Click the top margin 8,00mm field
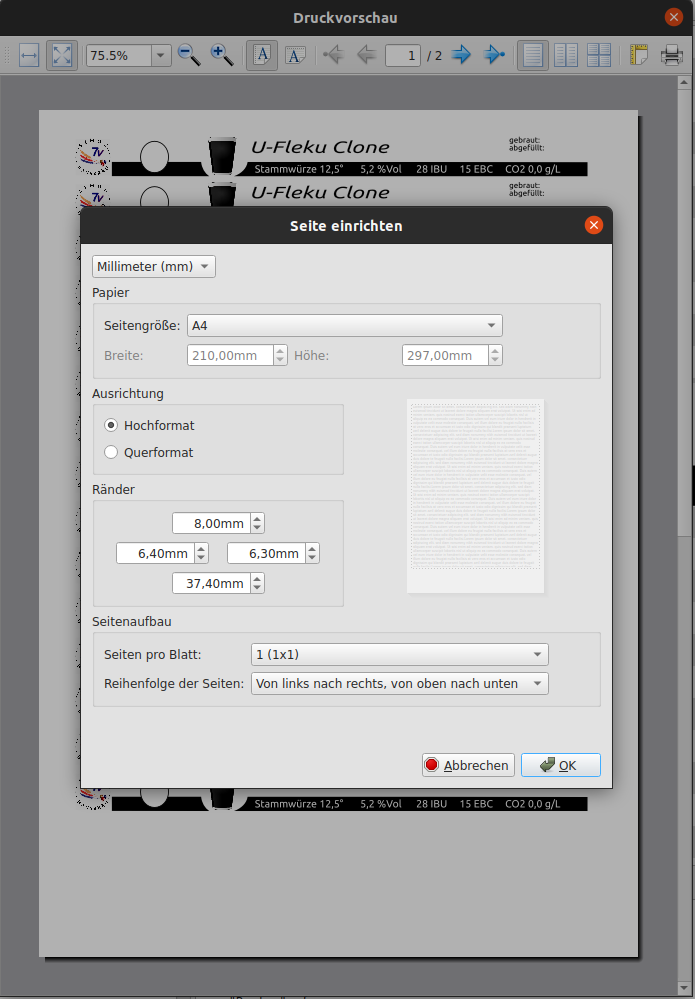This screenshot has width=695, height=999. (209, 523)
